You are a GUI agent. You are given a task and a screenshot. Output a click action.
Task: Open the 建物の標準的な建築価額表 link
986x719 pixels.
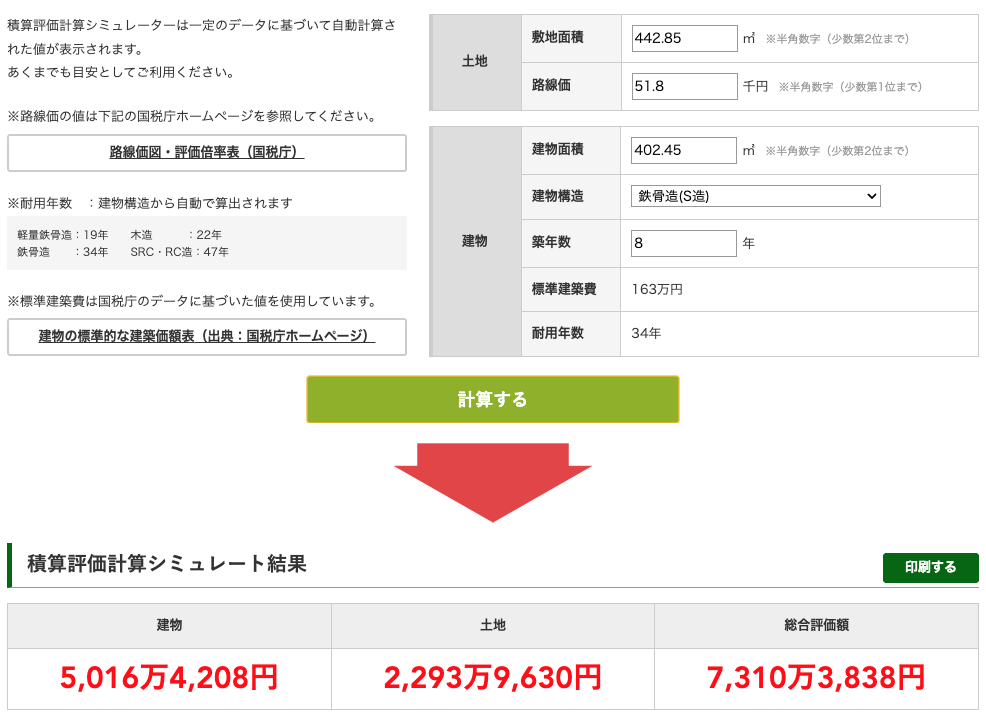click(x=207, y=336)
